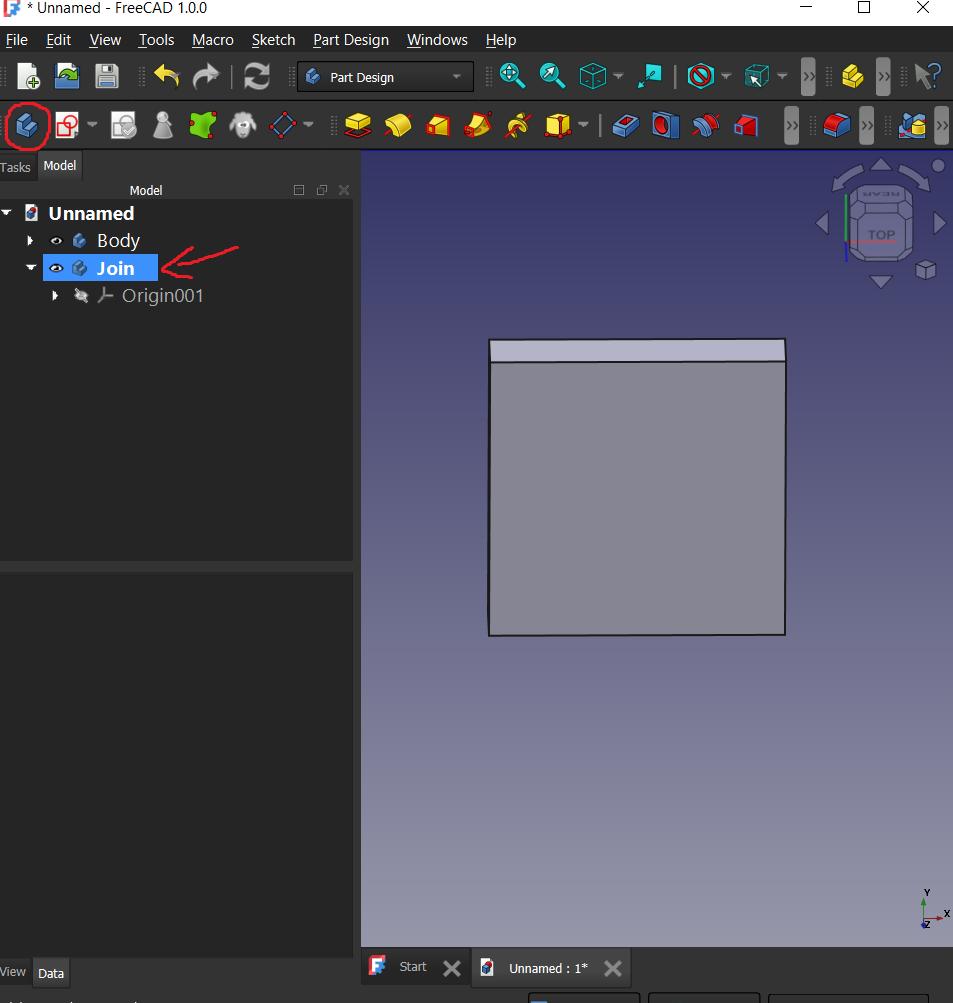Toggle visibility of Join body

coord(56,268)
